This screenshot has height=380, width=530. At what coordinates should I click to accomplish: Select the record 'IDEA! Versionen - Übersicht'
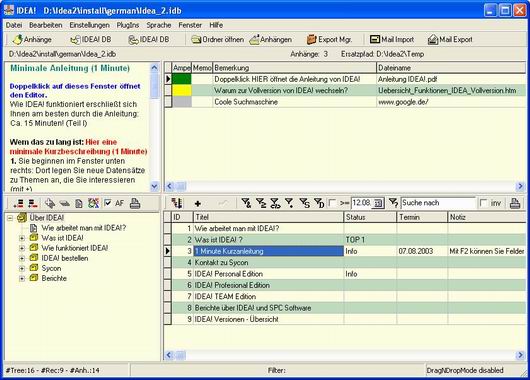pyautogui.click(x=237, y=319)
